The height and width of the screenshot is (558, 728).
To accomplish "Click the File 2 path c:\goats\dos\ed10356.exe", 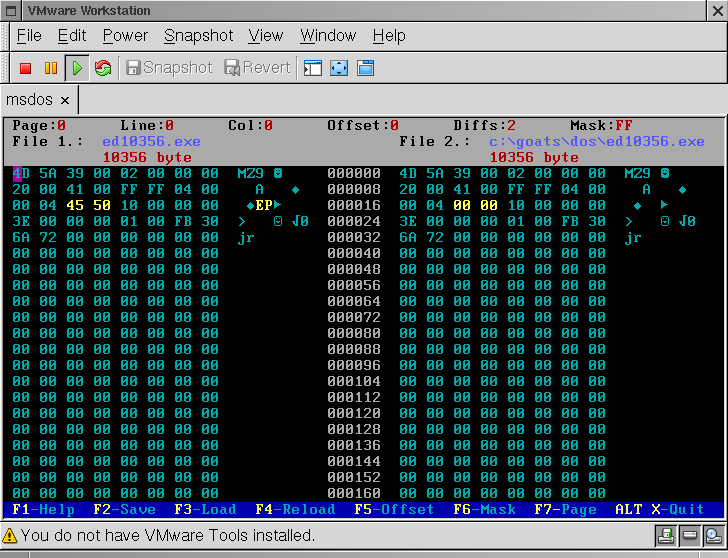I will click(x=597, y=142).
